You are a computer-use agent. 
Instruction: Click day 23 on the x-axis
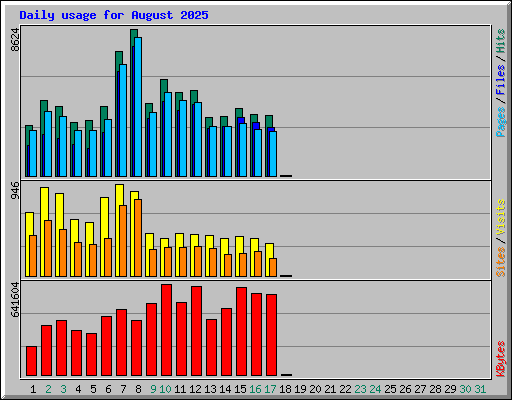tap(360, 389)
